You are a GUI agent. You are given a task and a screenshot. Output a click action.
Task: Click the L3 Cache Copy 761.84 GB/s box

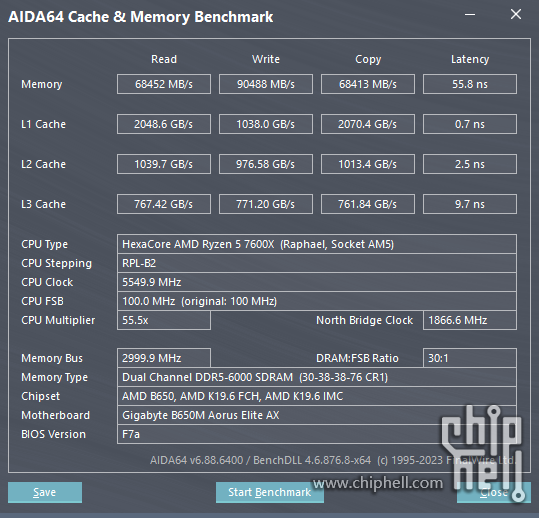click(x=368, y=204)
